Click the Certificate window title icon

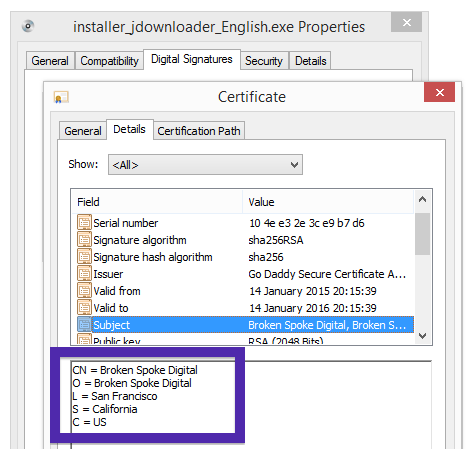click(61, 97)
